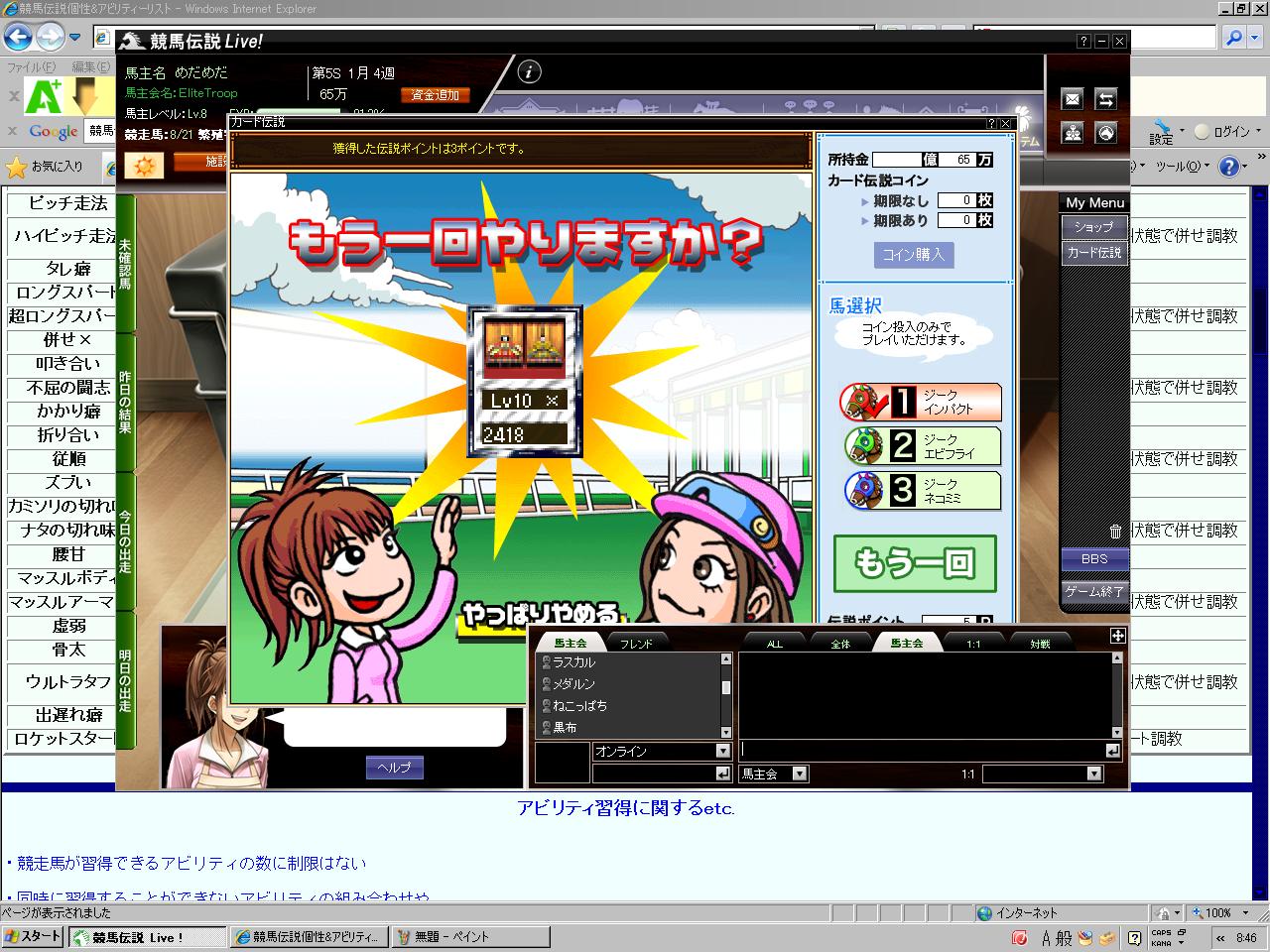Click ゲーム終了 to exit the game

[1093, 591]
